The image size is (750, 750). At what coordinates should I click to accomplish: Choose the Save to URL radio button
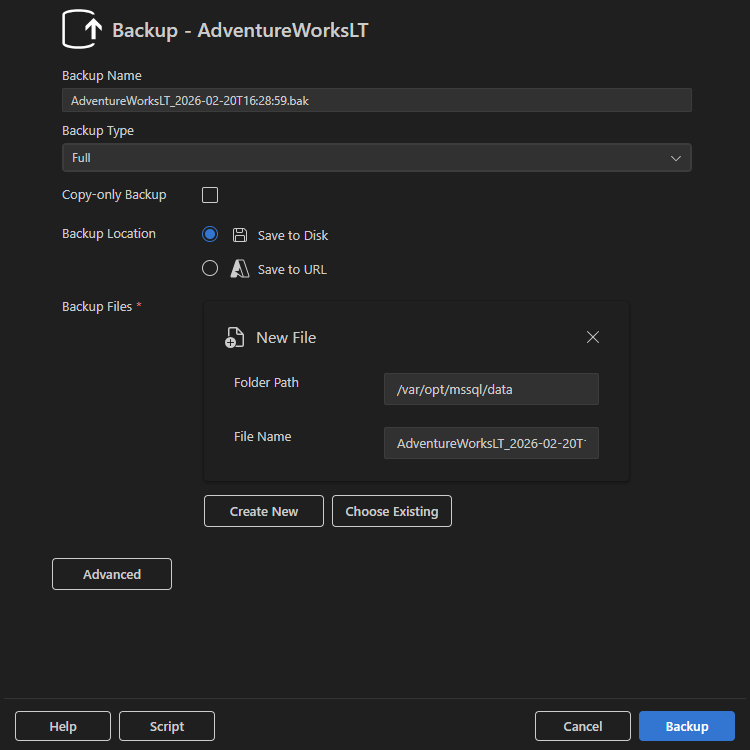[x=210, y=268]
